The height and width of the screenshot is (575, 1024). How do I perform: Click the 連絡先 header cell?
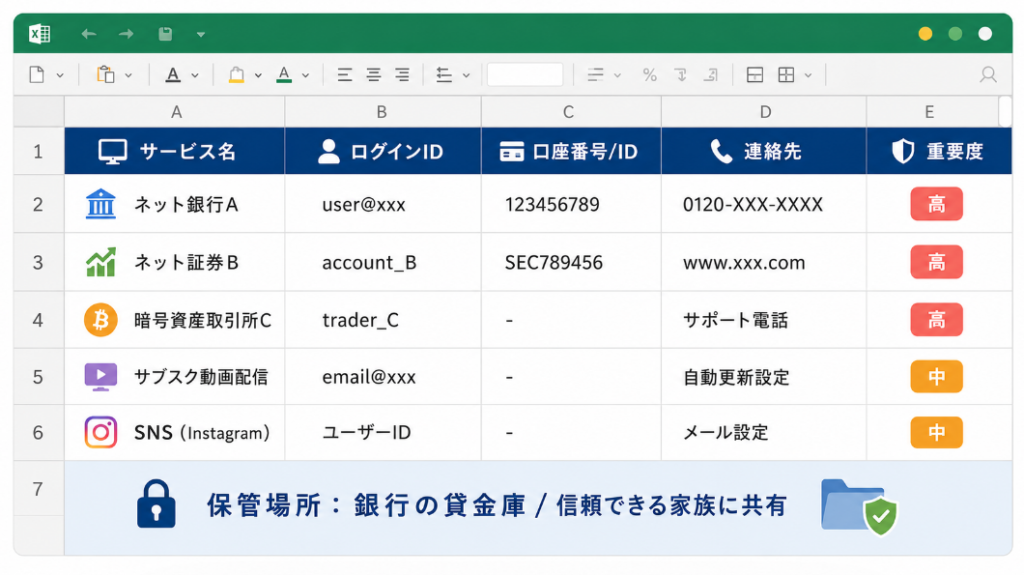pyautogui.click(x=764, y=151)
